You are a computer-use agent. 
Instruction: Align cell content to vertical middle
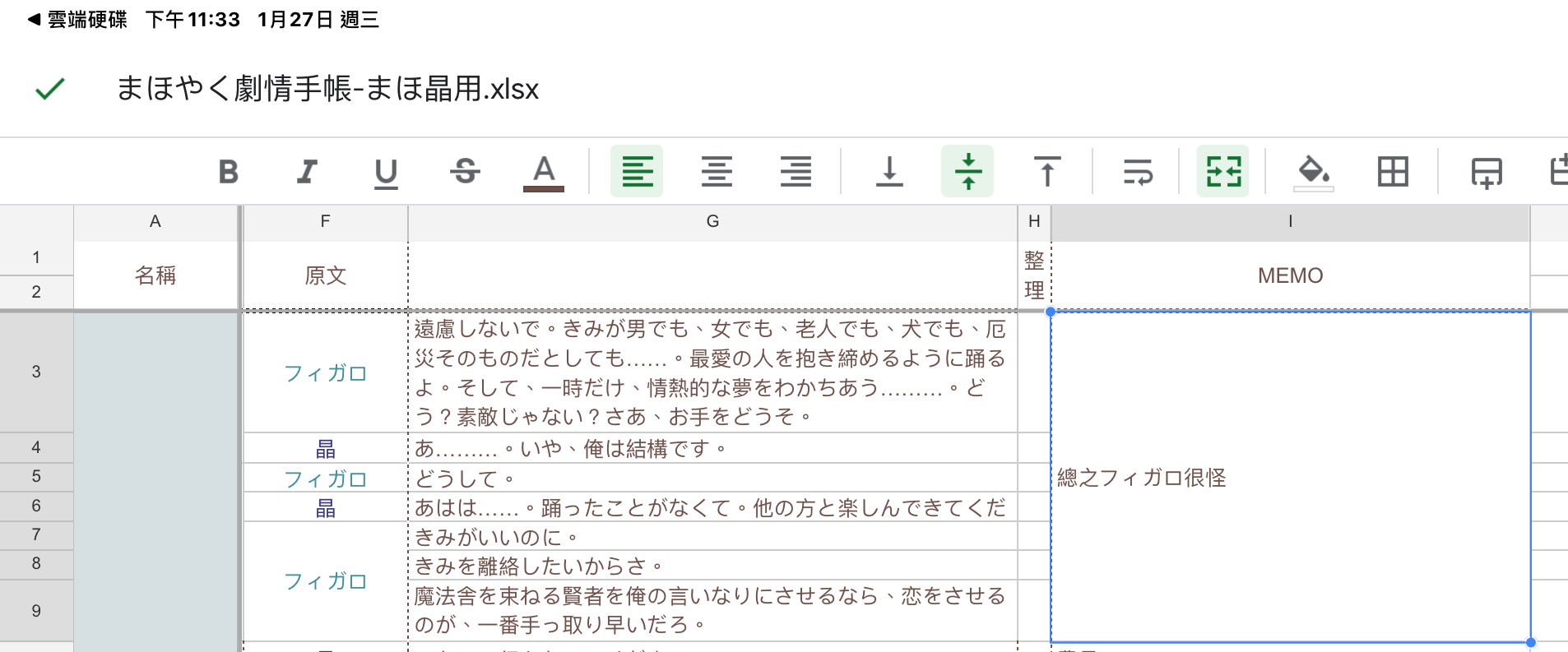tap(967, 171)
